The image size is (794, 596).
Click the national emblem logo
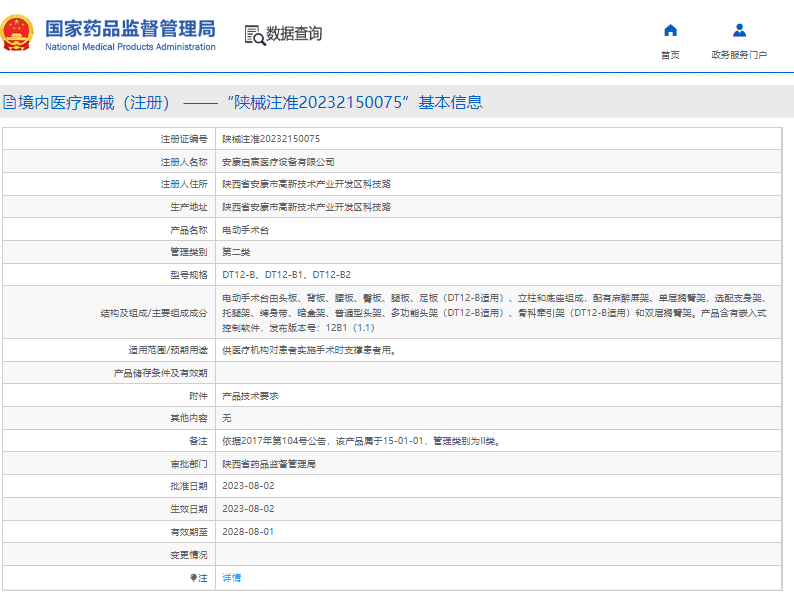(17, 33)
